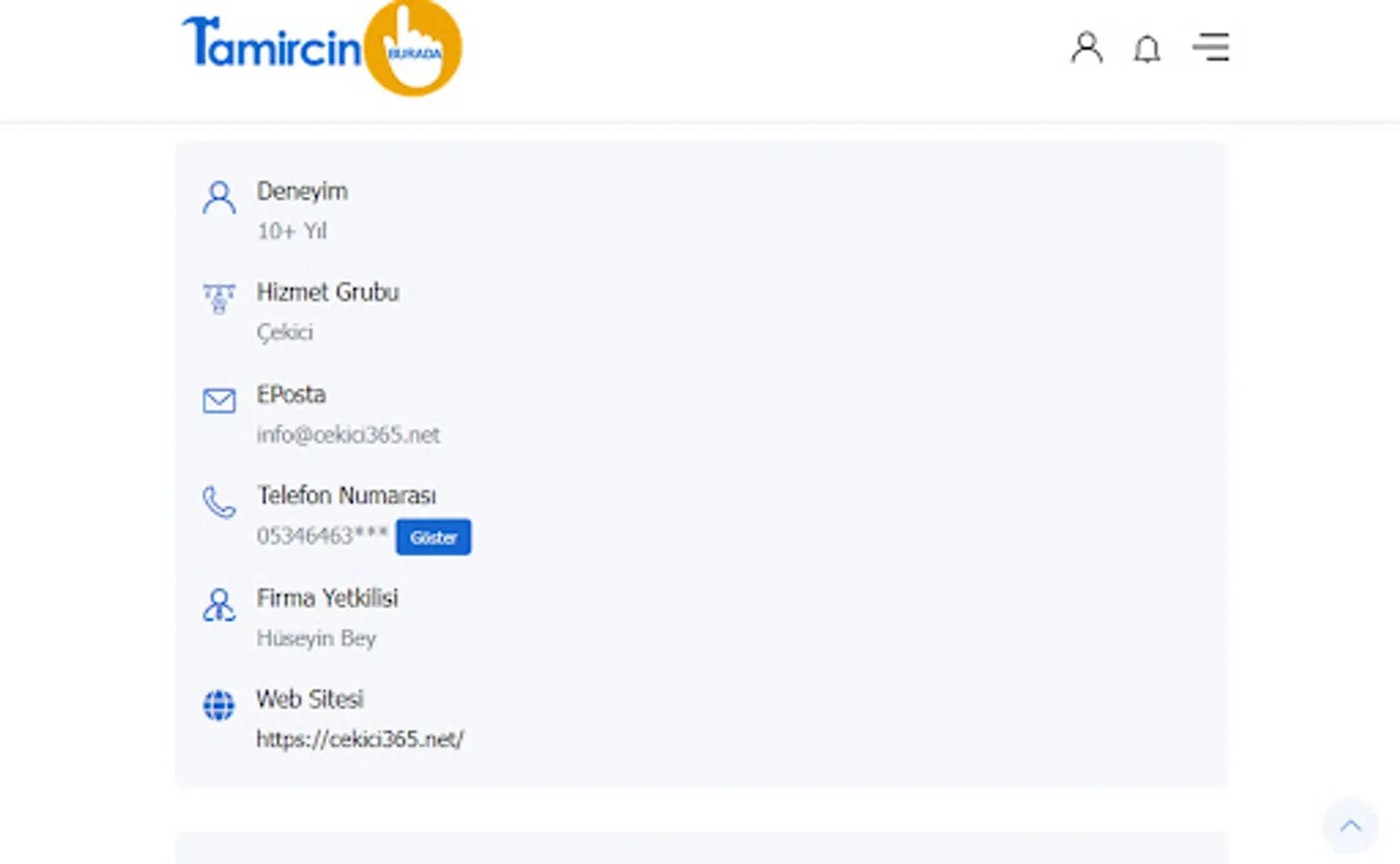Click the Deneyim label
The image size is (1400, 864).
click(302, 191)
